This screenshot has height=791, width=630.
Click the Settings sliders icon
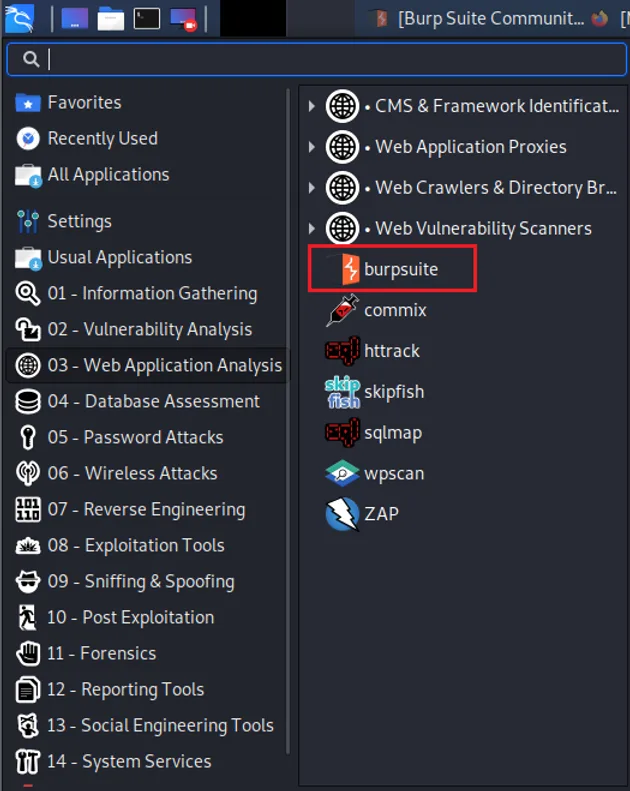28,221
